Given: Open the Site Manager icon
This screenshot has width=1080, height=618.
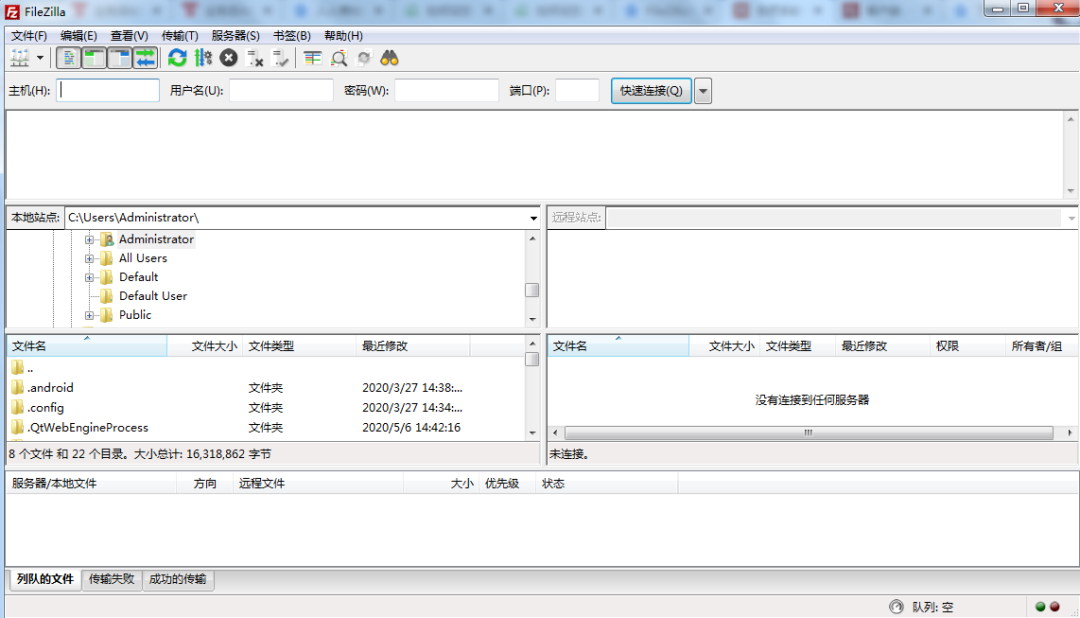Looking at the screenshot, I should click(20, 58).
